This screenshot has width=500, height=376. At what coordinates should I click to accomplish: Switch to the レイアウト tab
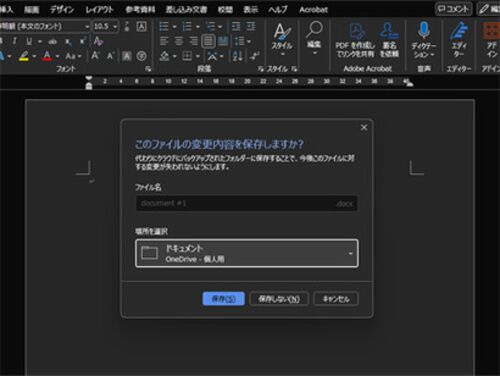point(99,10)
